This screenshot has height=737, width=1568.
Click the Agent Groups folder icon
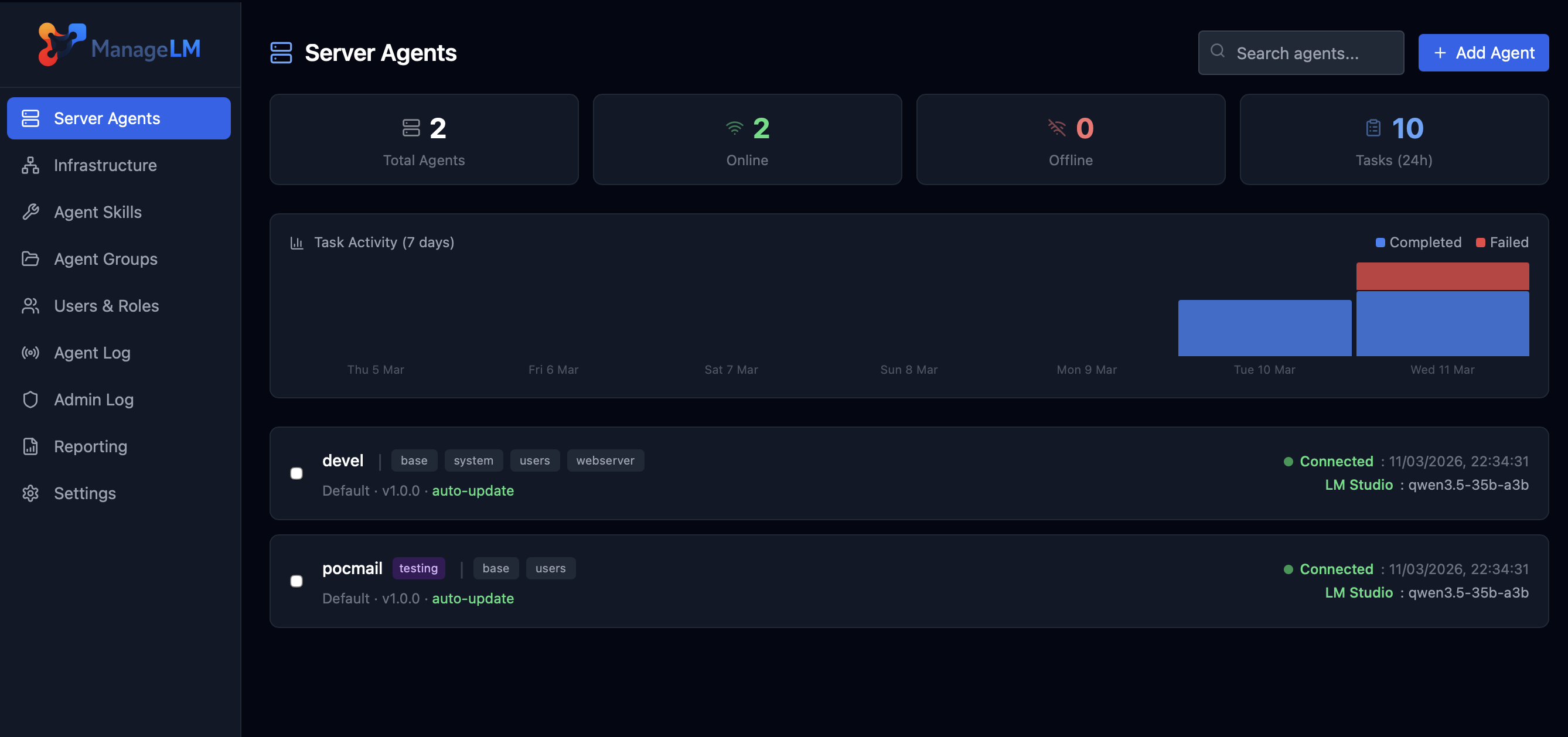click(30, 258)
